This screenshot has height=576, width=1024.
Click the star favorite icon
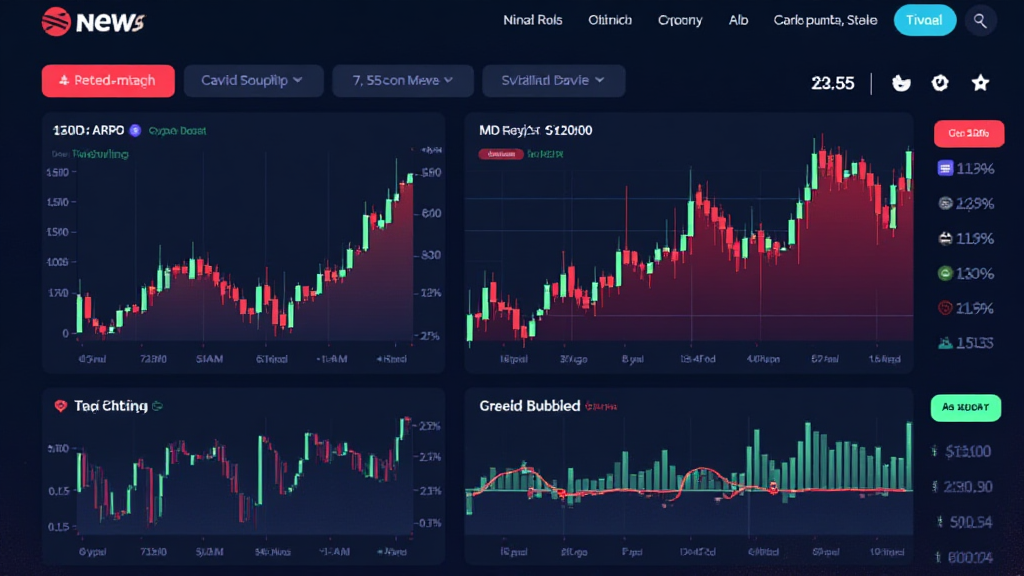pos(980,83)
